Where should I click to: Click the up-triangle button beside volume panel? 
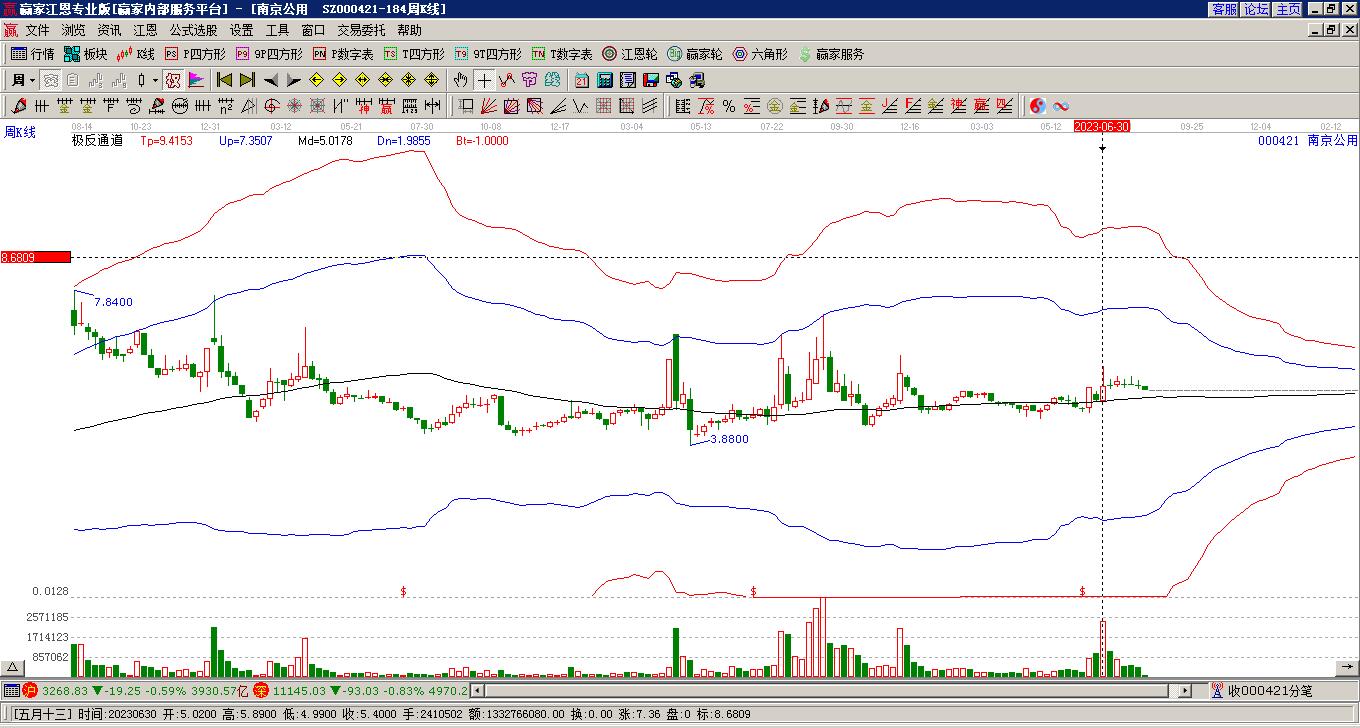[12, 668]
